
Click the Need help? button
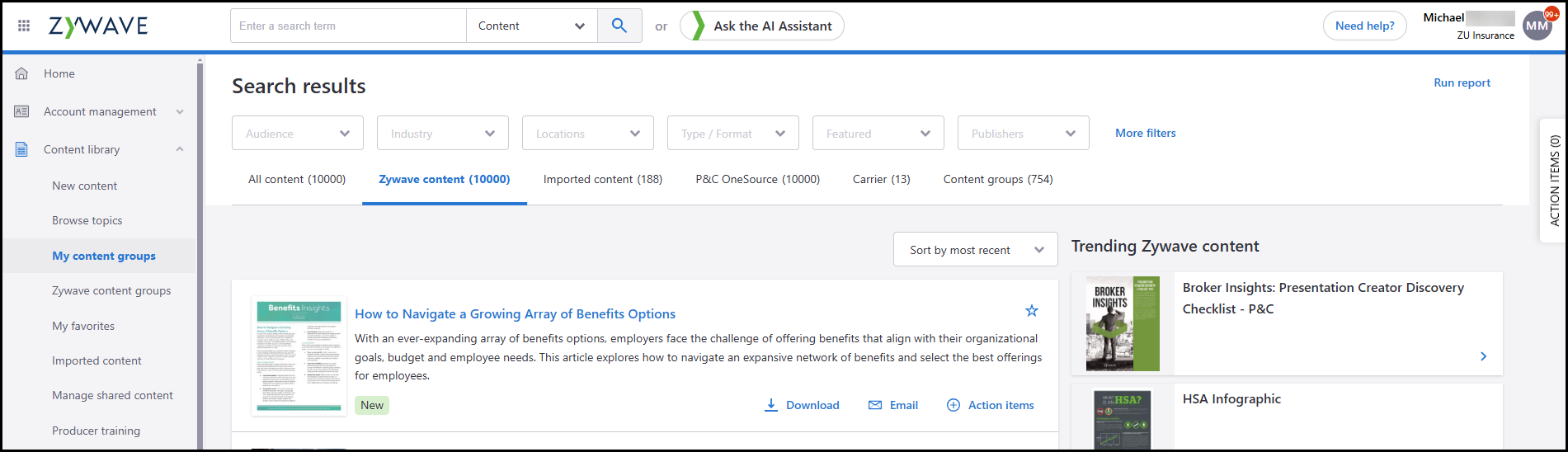(1365, 26)
